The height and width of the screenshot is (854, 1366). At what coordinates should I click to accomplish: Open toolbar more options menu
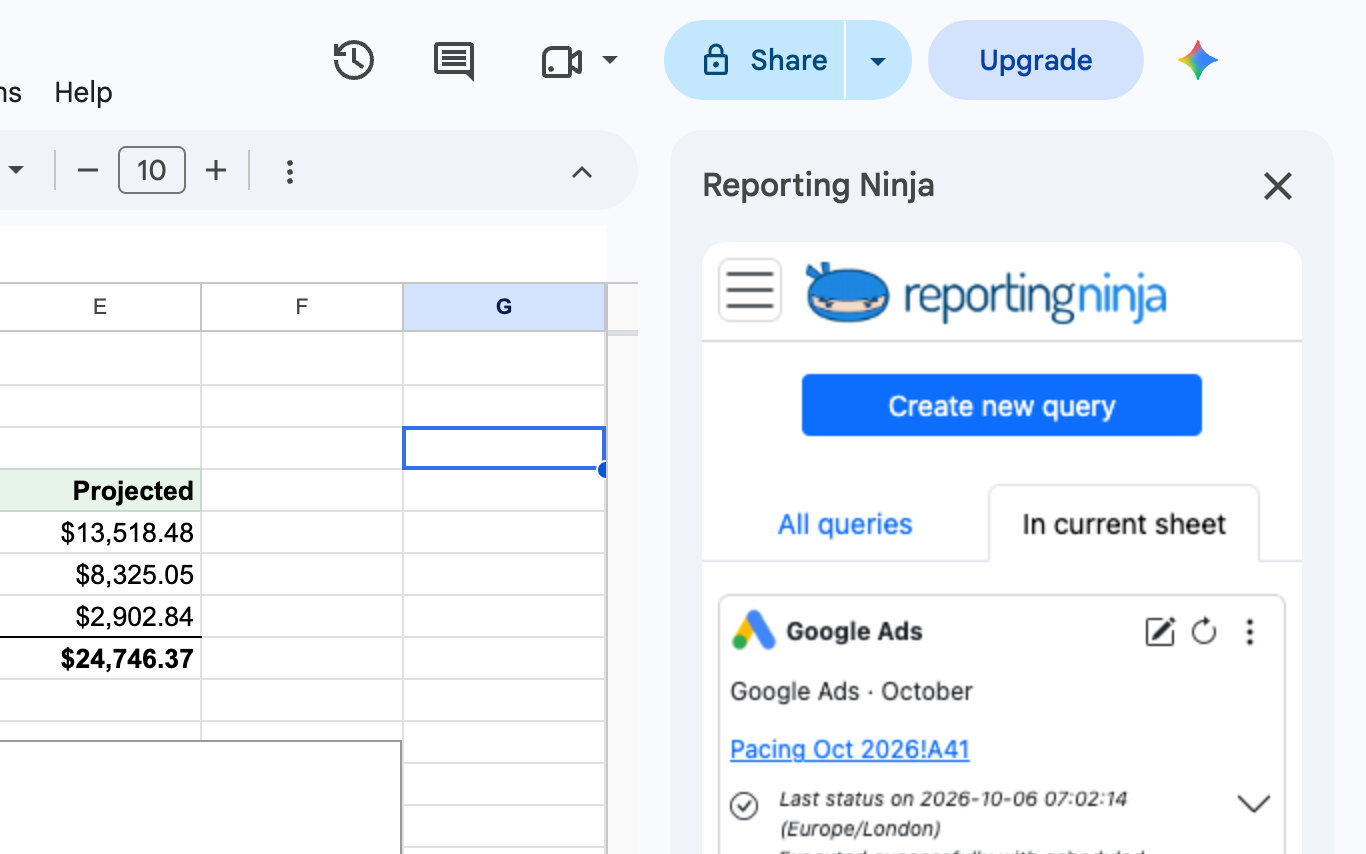click(x=290, y=172)
